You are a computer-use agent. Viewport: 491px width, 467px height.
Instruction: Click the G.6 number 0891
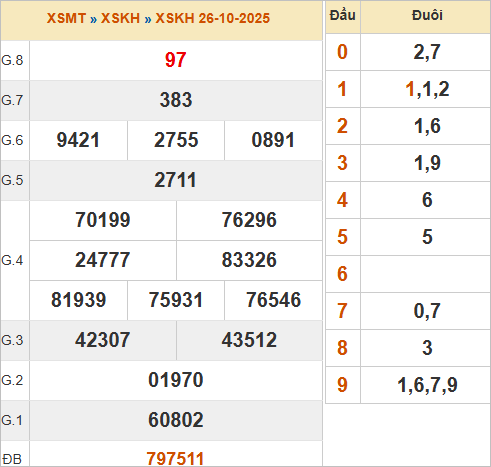273,140
